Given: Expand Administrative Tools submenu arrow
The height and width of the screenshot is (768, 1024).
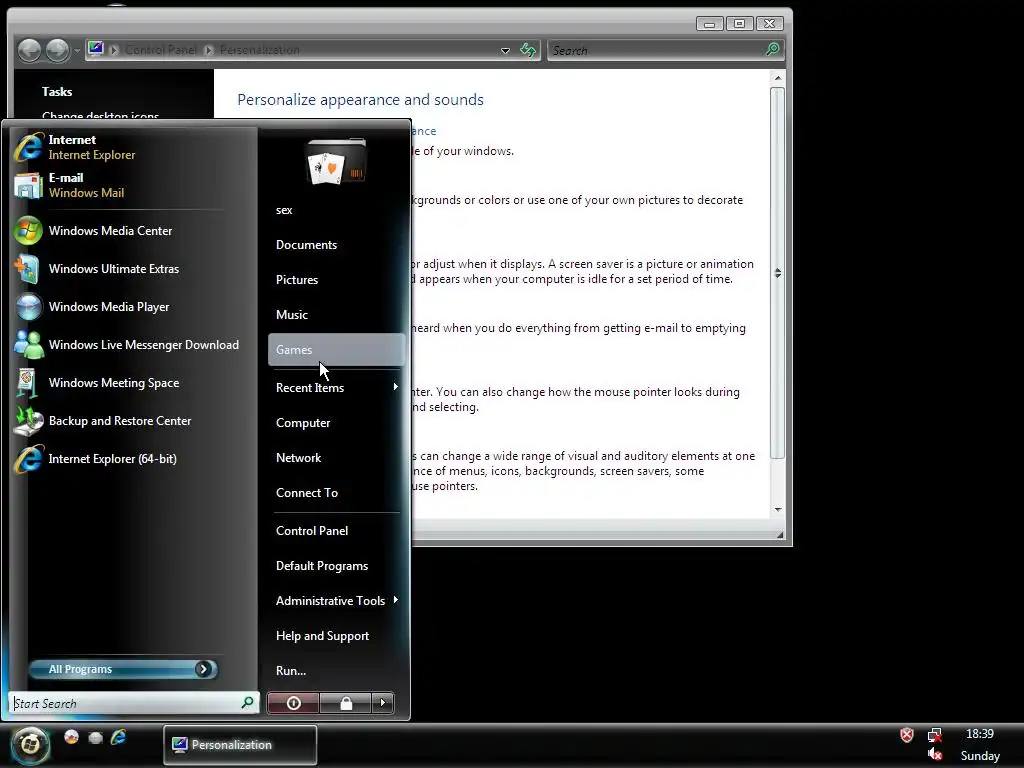Looking at the screenshot, I should click(x=395, y=600).
